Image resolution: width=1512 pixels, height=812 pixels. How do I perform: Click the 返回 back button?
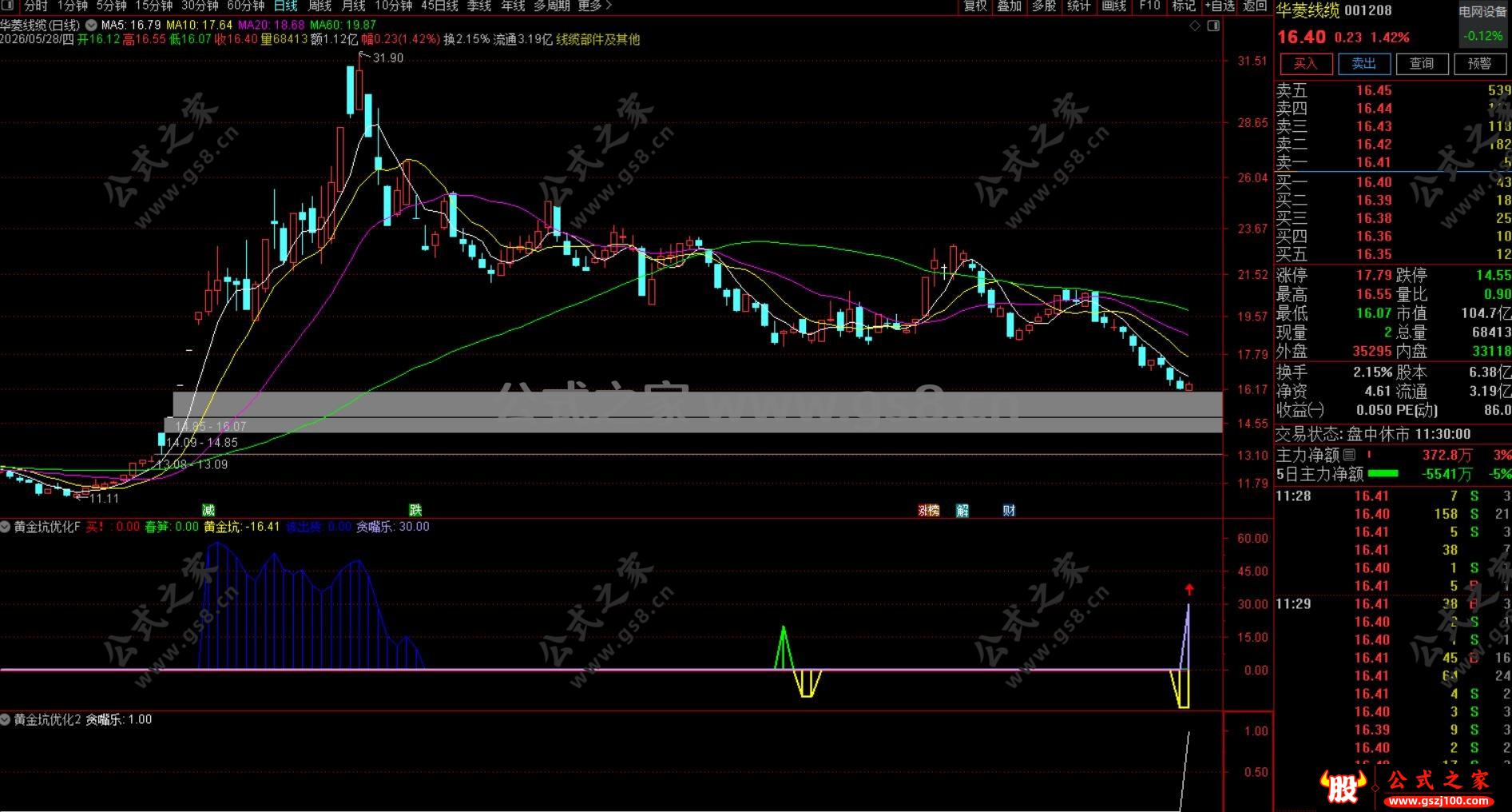1255,6
